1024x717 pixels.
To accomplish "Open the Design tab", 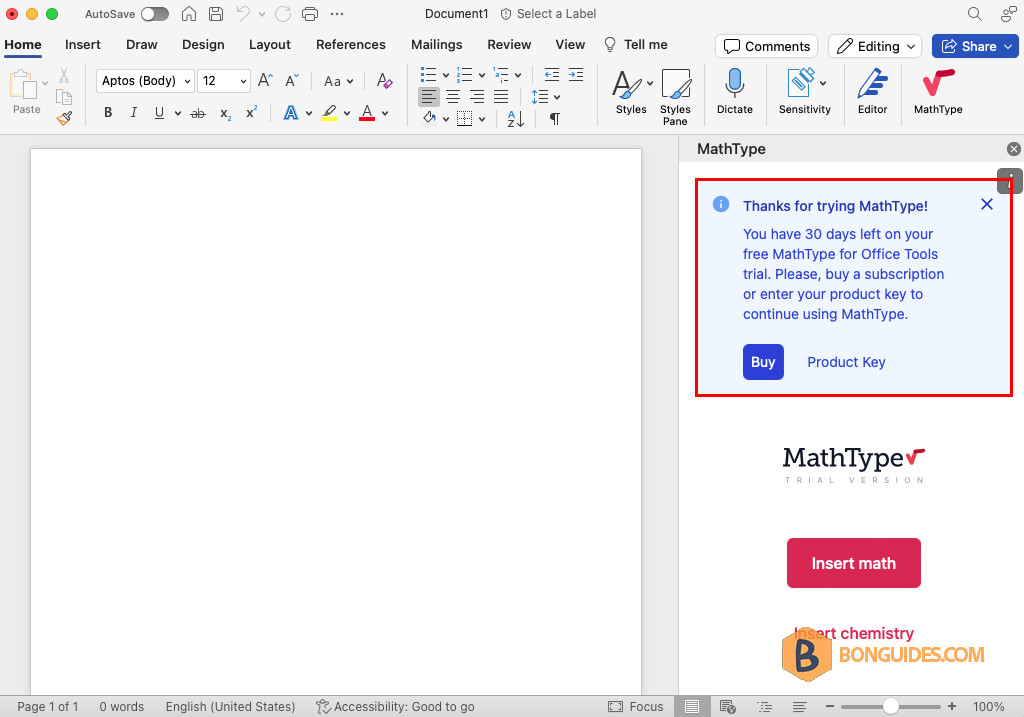I will (203, 44).
